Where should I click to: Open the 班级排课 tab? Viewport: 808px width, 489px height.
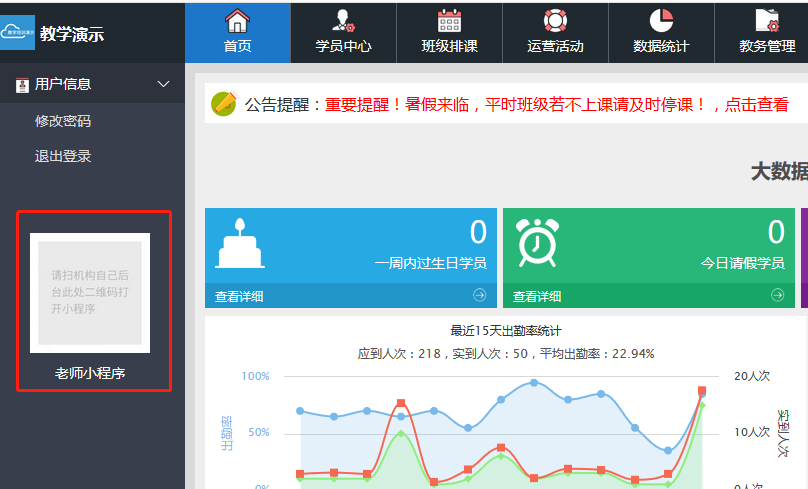pos(449,33)
